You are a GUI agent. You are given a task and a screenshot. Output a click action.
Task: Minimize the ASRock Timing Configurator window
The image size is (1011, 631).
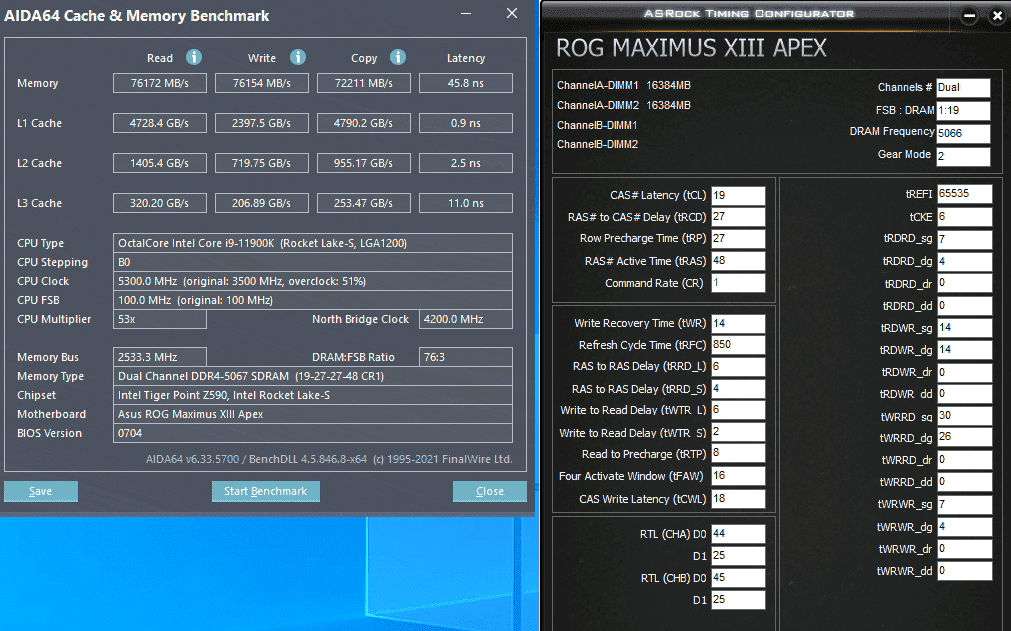(x=969, y=15)
